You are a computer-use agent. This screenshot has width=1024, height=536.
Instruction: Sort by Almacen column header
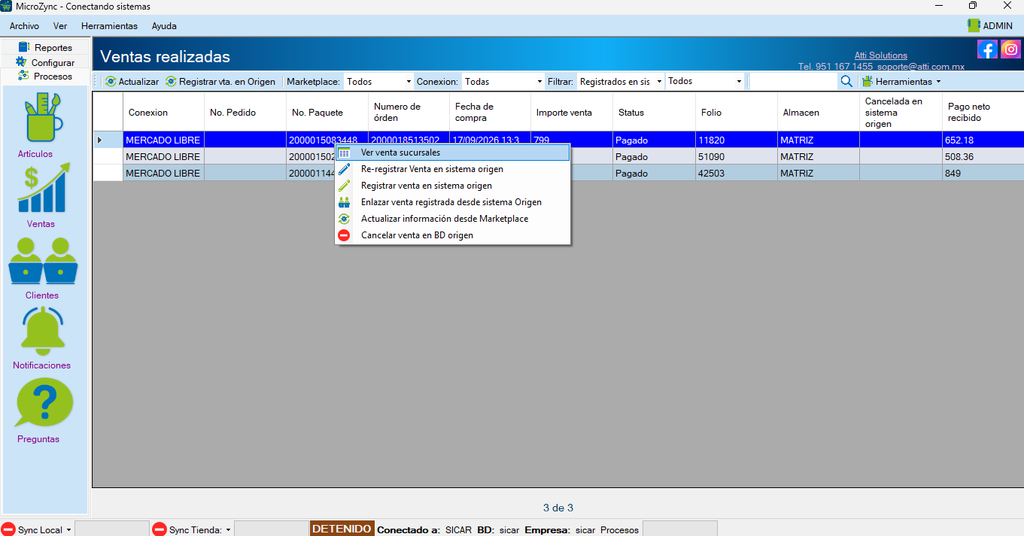[x=818, y=112]
